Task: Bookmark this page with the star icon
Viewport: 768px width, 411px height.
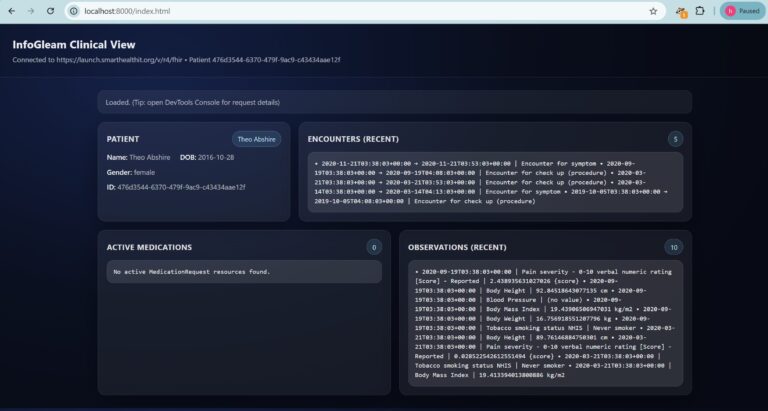Action: click(x=653, y=11)
